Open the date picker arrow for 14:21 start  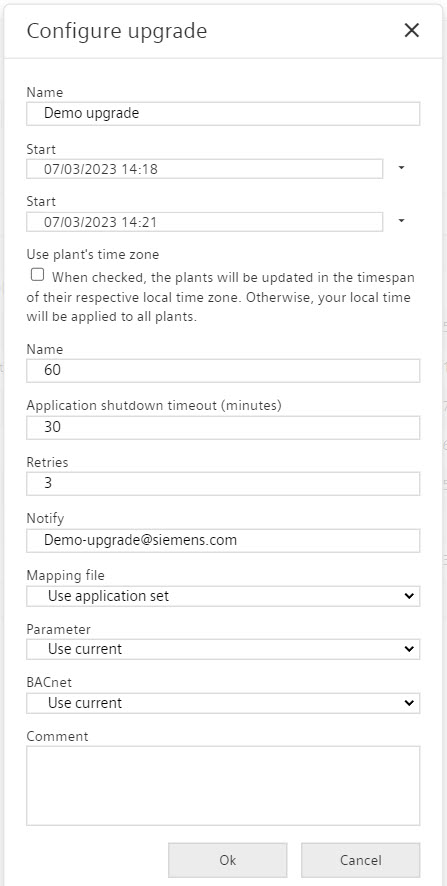(x=401, y=222)
